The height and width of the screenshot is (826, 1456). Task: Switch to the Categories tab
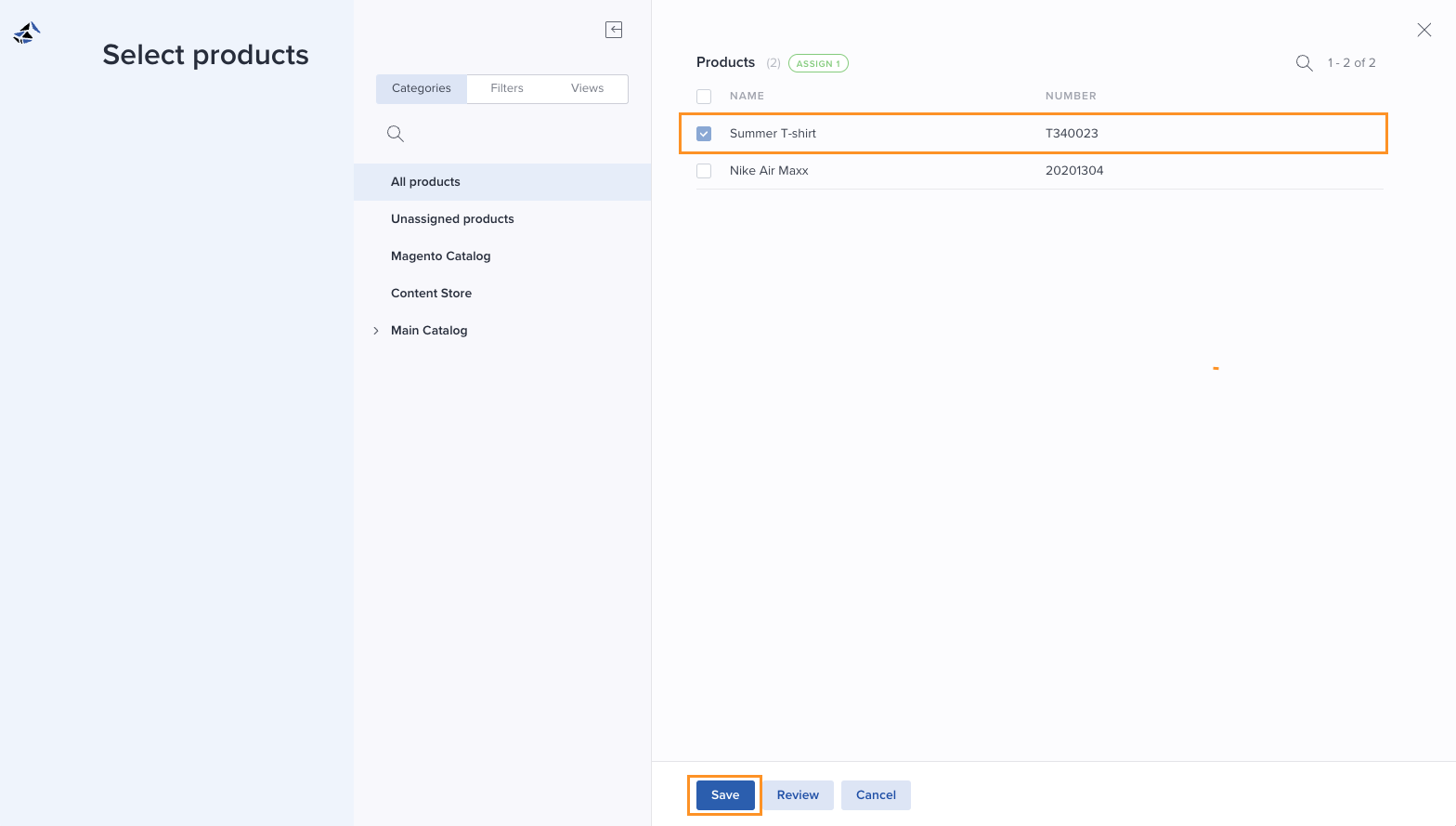[422, 88]
